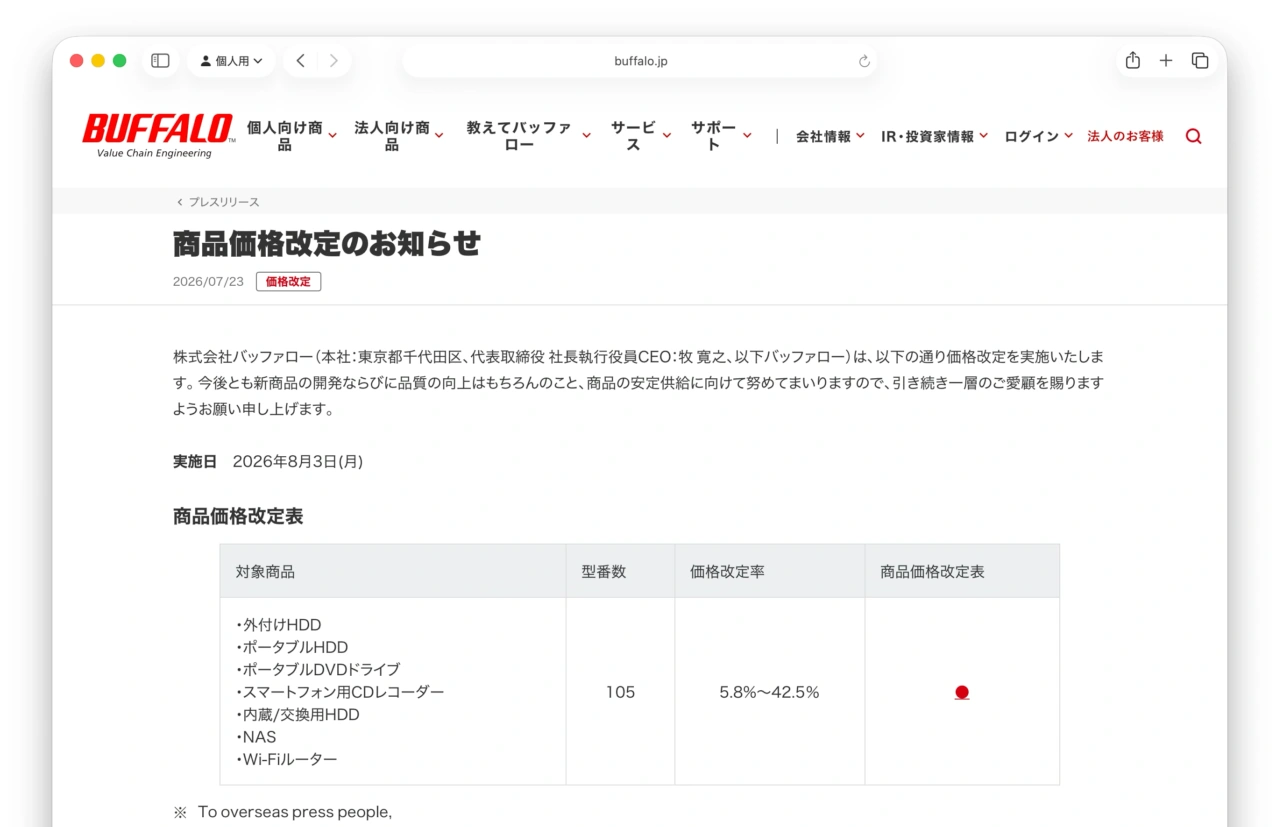1280x827 pixels.
Task: Open the 法人のお客様 link
Action: pos(1125,136)
